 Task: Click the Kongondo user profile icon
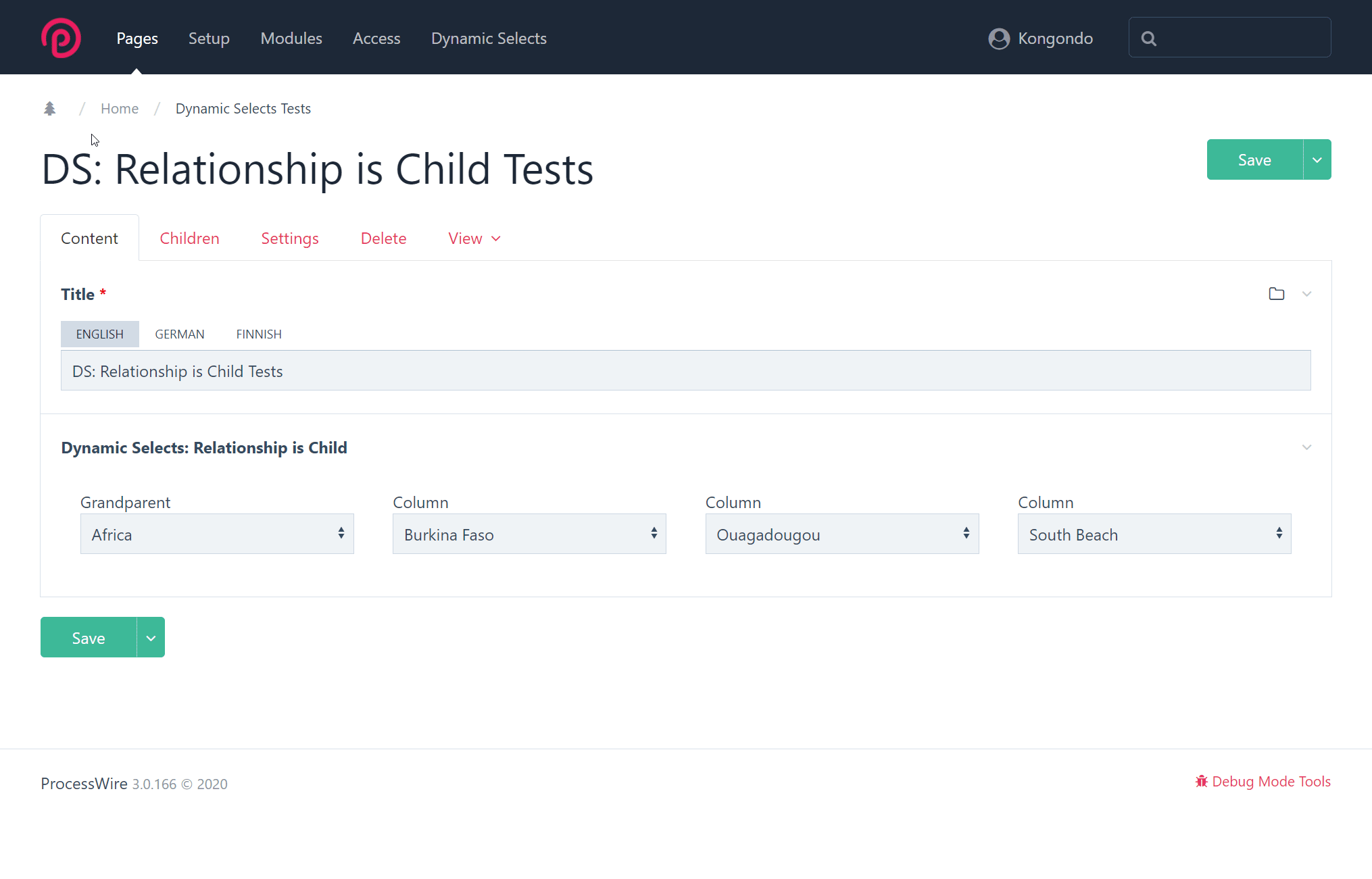999,39
